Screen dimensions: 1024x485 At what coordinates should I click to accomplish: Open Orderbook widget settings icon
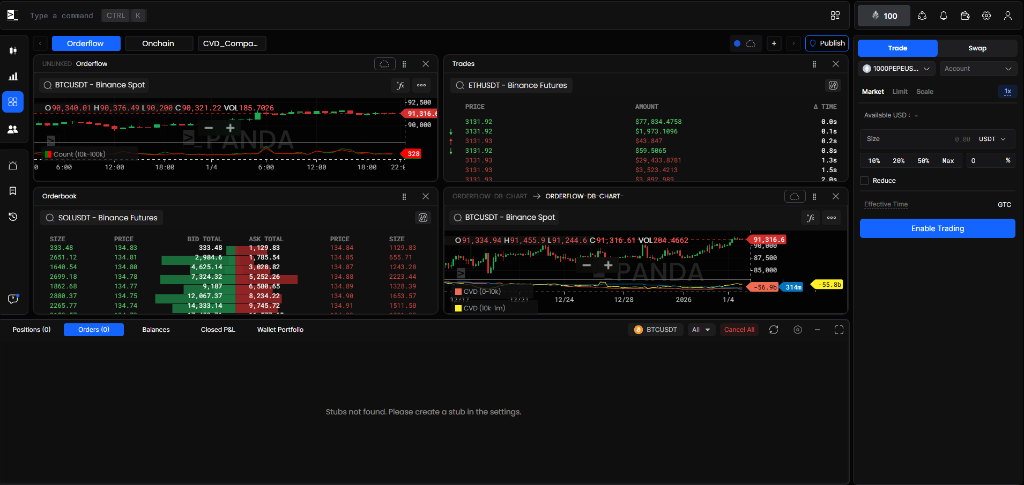[x=423, y=217]
